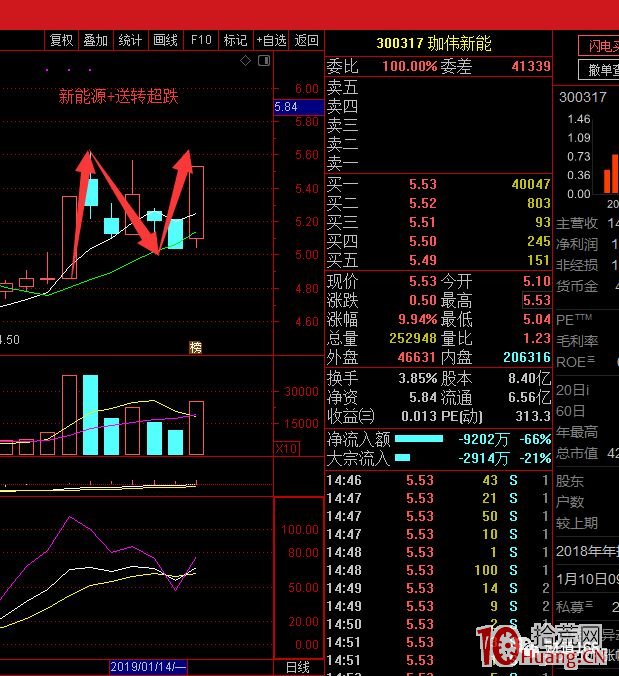Click the 外盘 46631 value
Viewport: 619px width, 676px height.
pos(418,357)
